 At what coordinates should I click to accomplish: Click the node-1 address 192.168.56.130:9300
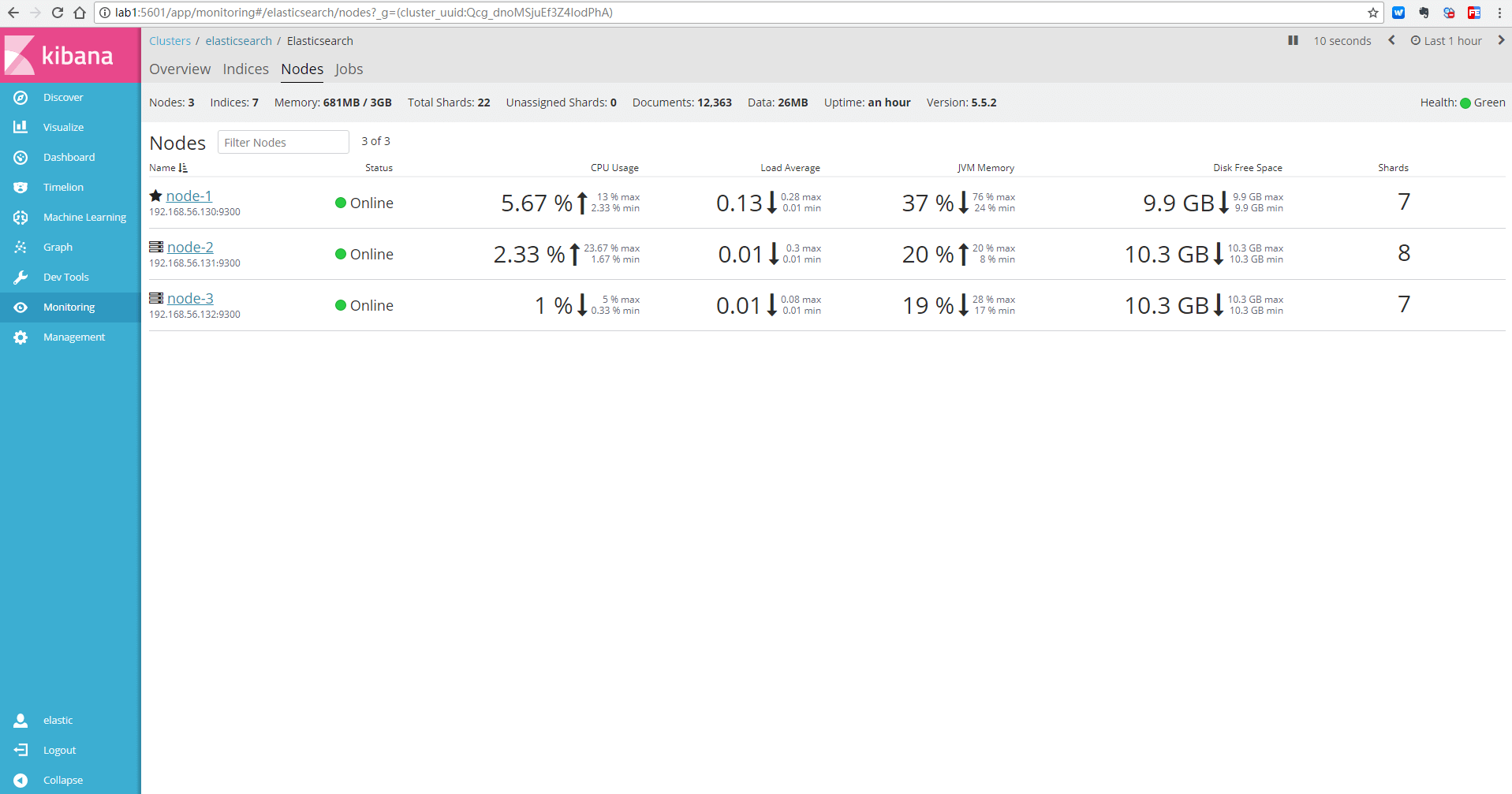click(195, 212)
